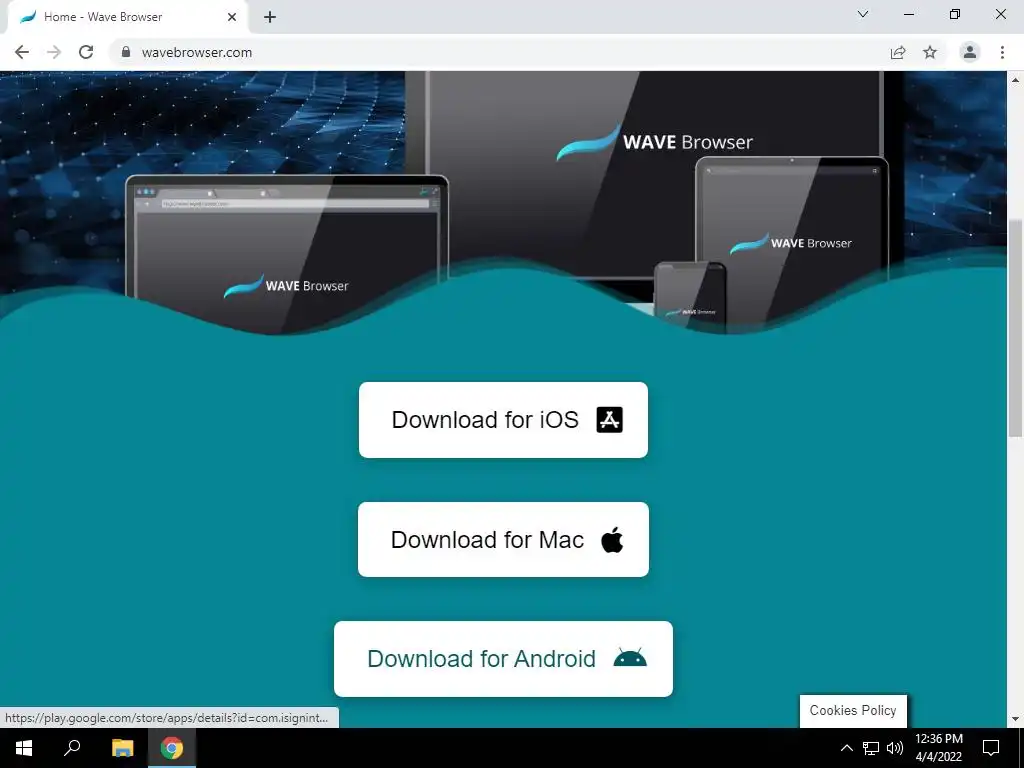1024x768 pixels.
Task: Click Download for Mac button
Action: click(503, 539)
